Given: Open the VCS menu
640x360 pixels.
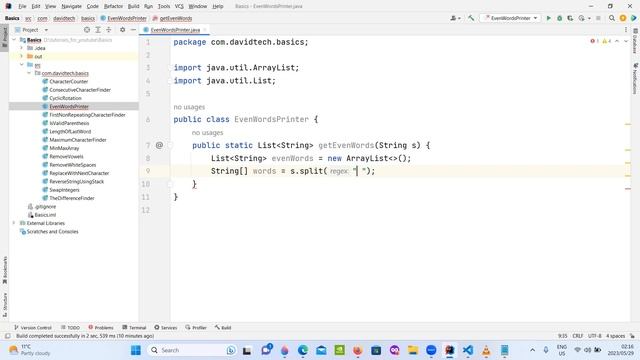Looking at the screenshot, I should (179, 6).
